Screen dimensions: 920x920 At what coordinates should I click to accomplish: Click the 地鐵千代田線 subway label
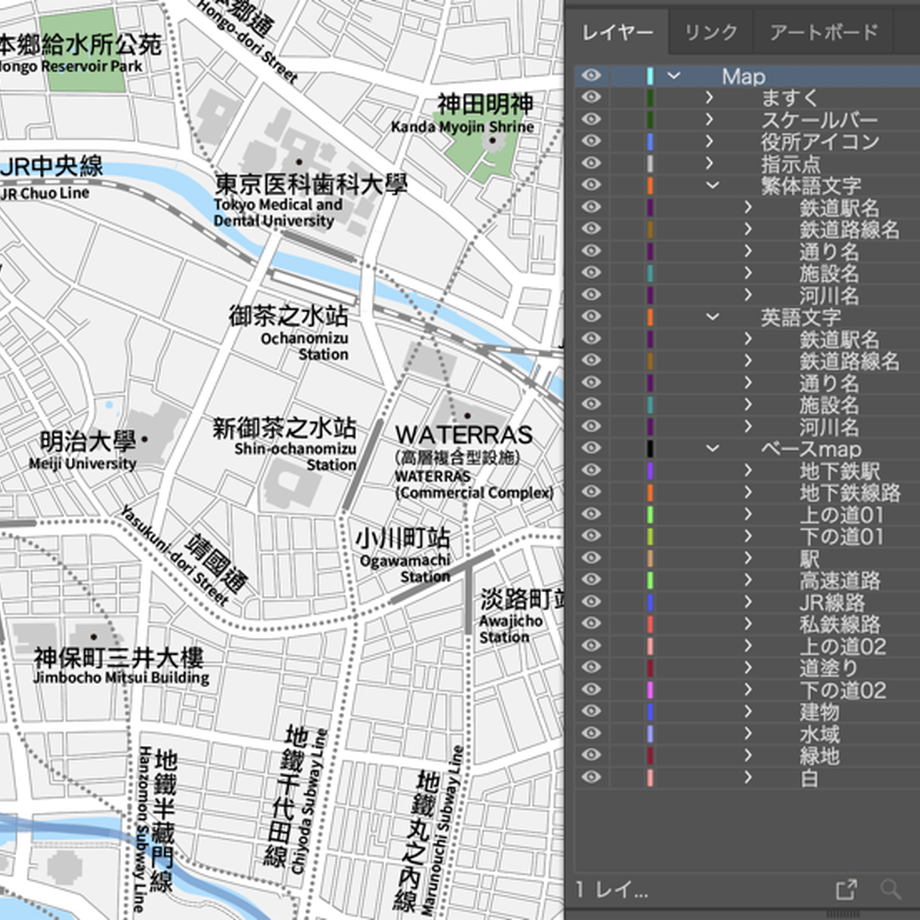284,796
